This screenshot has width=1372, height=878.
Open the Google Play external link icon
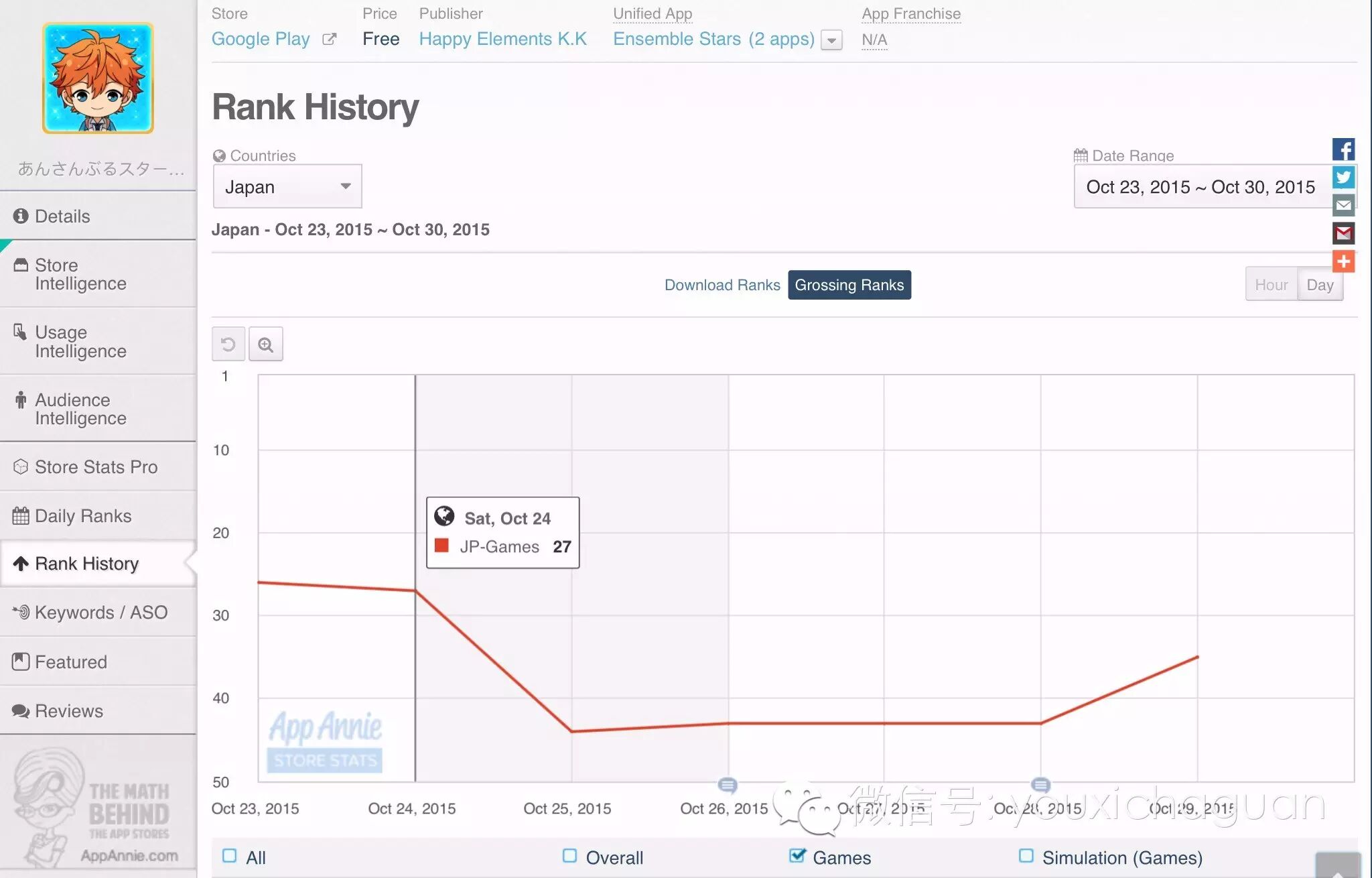pyautogui.click(x=329, y=39)
